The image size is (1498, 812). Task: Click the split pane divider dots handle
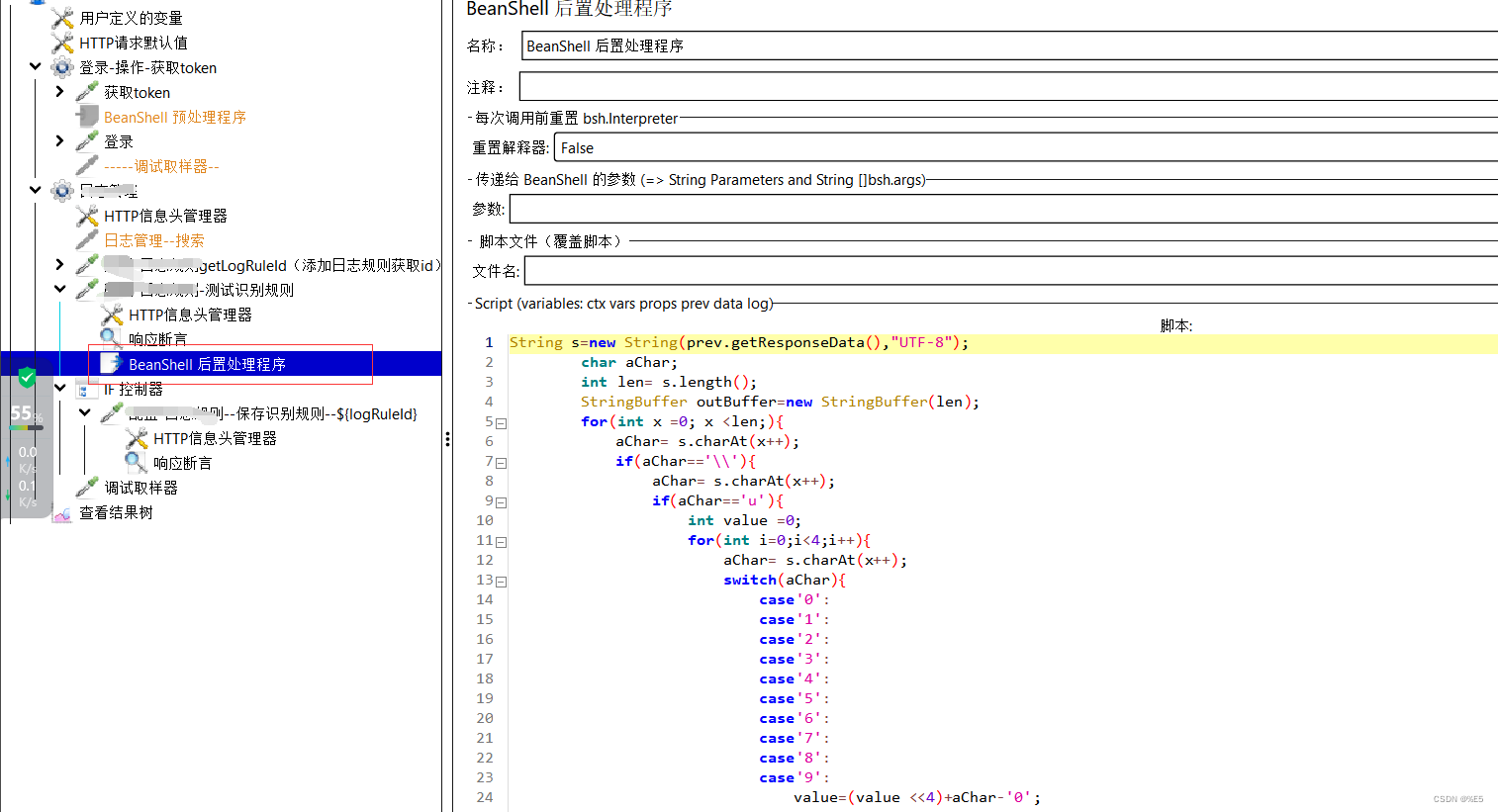[x=447, y=438]
